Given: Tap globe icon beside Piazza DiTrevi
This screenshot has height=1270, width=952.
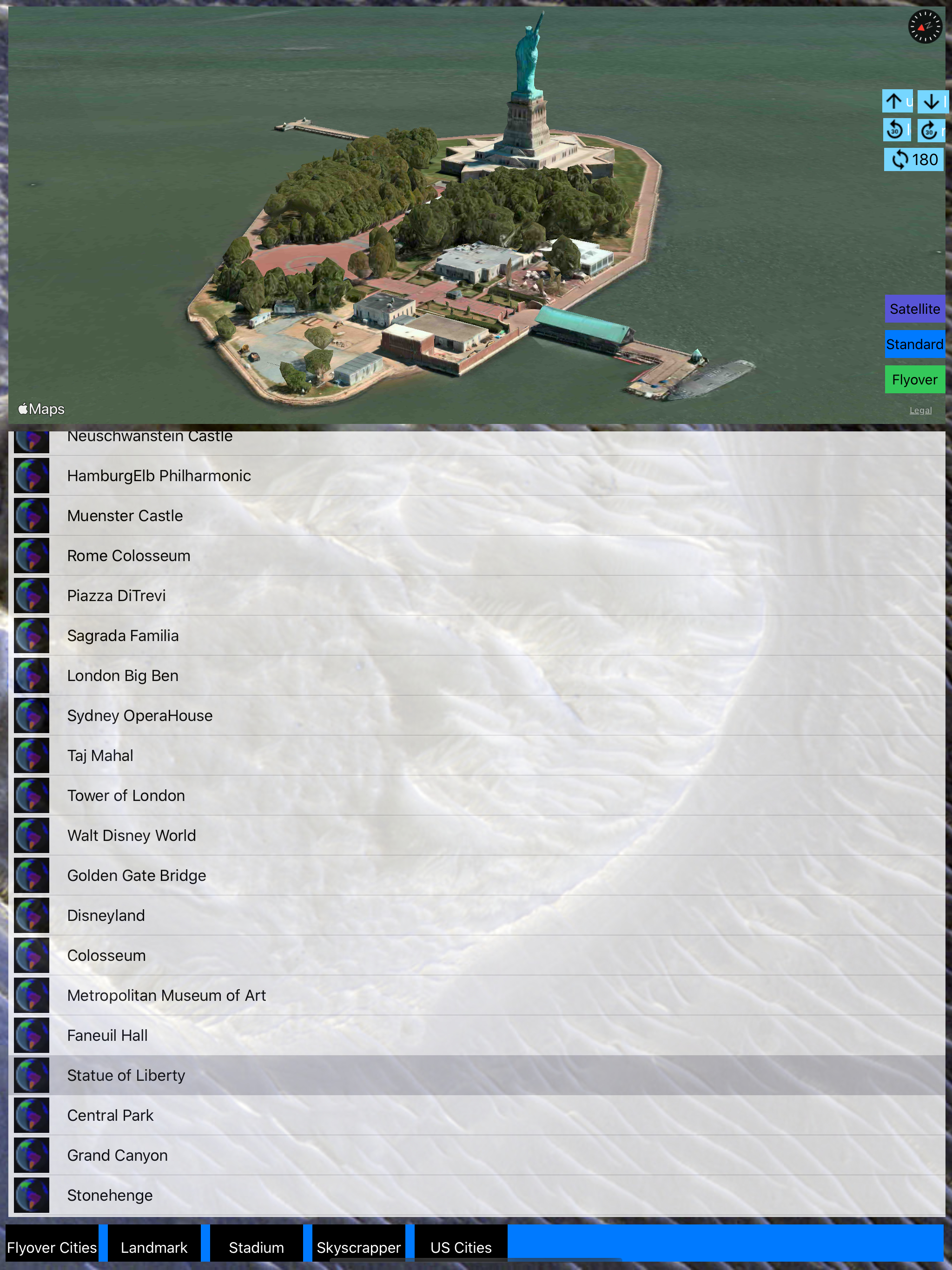Looking at the screenshot, I should (32, 596).
